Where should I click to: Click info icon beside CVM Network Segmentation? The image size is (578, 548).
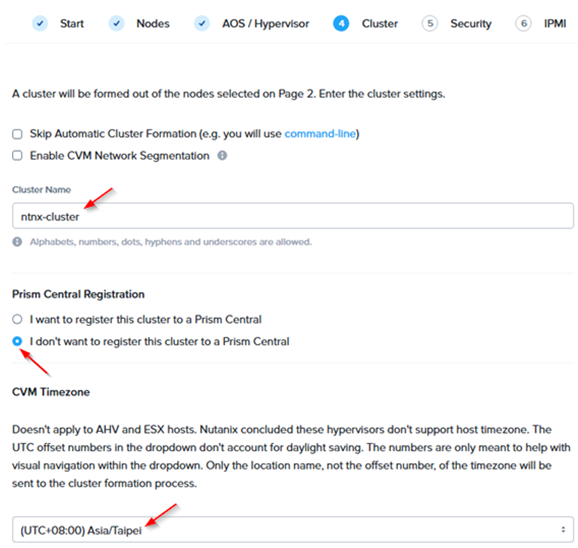click(x=222, y=156)
